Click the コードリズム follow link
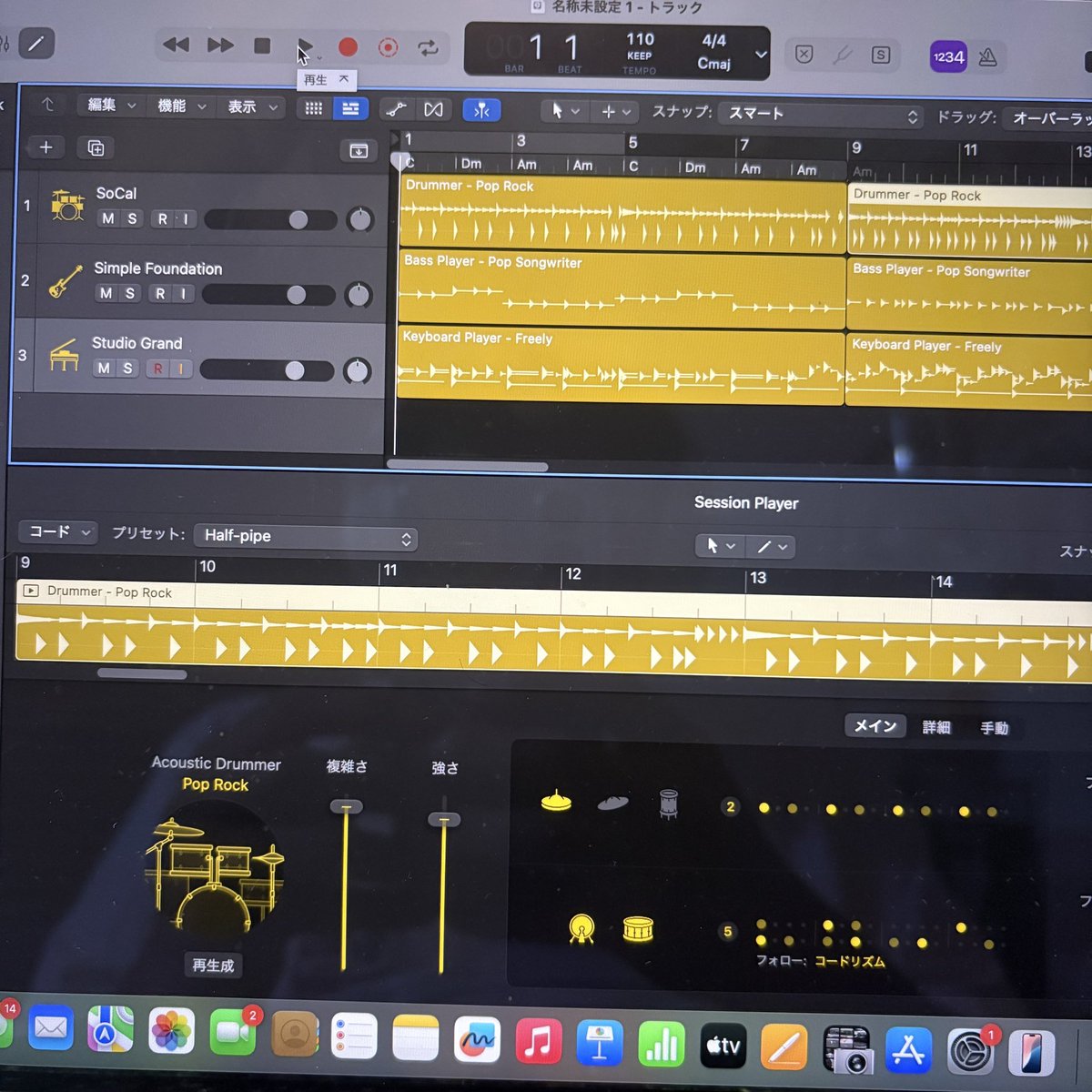 (x=848, y=961)
